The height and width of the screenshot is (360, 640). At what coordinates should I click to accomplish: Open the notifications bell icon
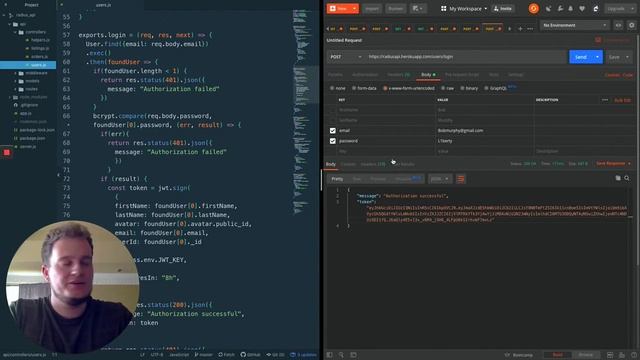tap(571, 9)
